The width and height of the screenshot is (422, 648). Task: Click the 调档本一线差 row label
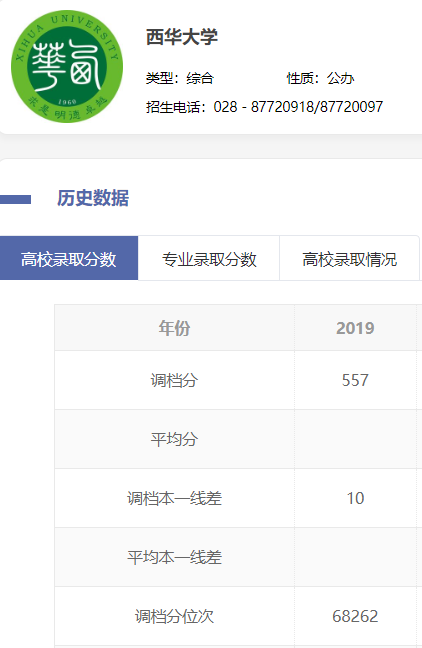point(174,498)
